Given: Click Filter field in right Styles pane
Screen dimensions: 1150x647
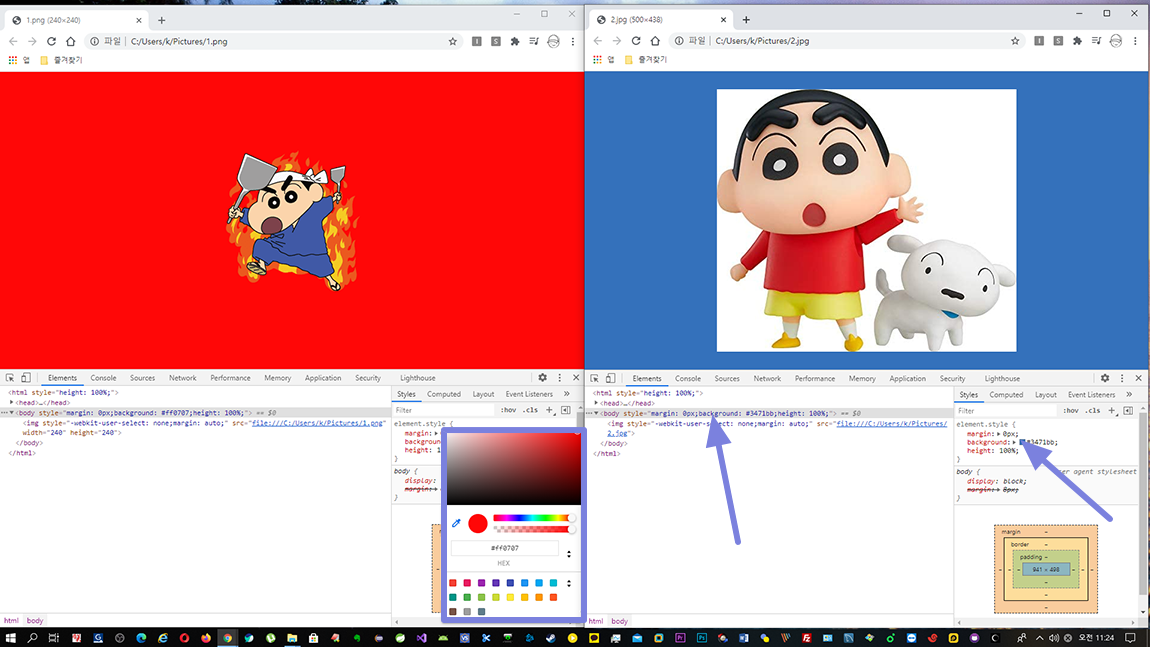Looking at the screenshot, I should 1005,411.
